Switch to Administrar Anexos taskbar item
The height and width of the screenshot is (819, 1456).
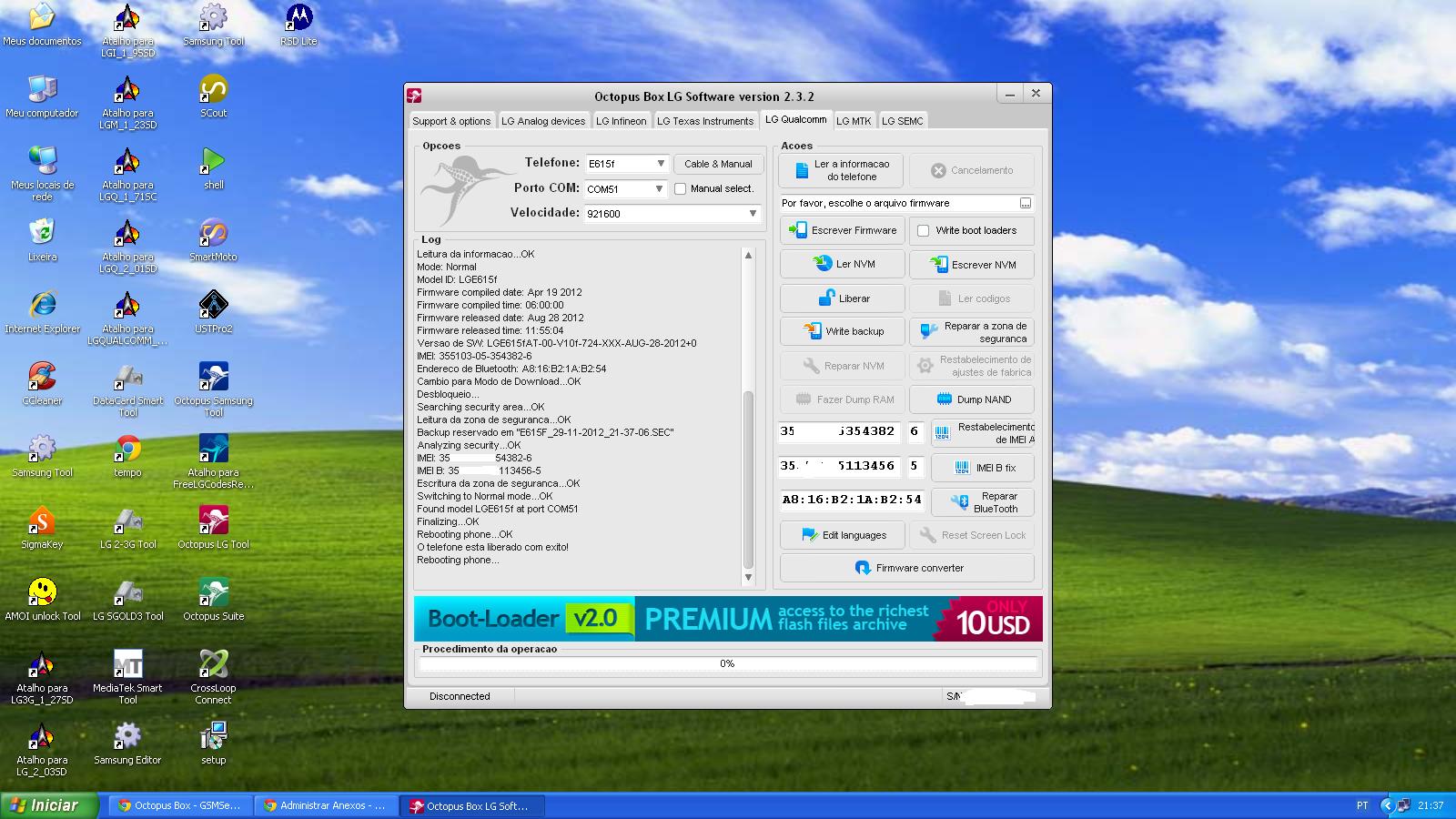click(x=325, y=805)
